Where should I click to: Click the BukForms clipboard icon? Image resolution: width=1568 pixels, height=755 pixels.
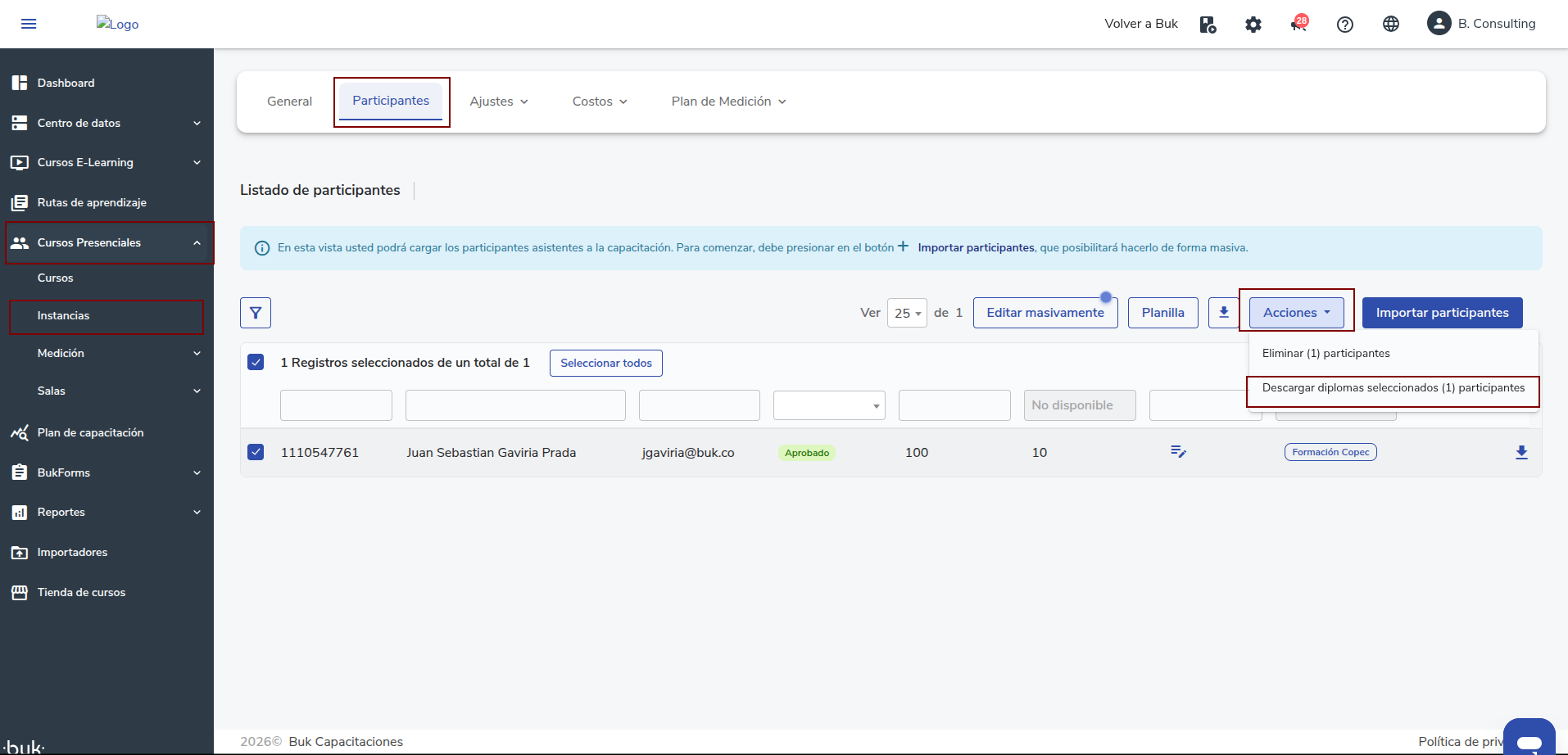click(20, 472)
